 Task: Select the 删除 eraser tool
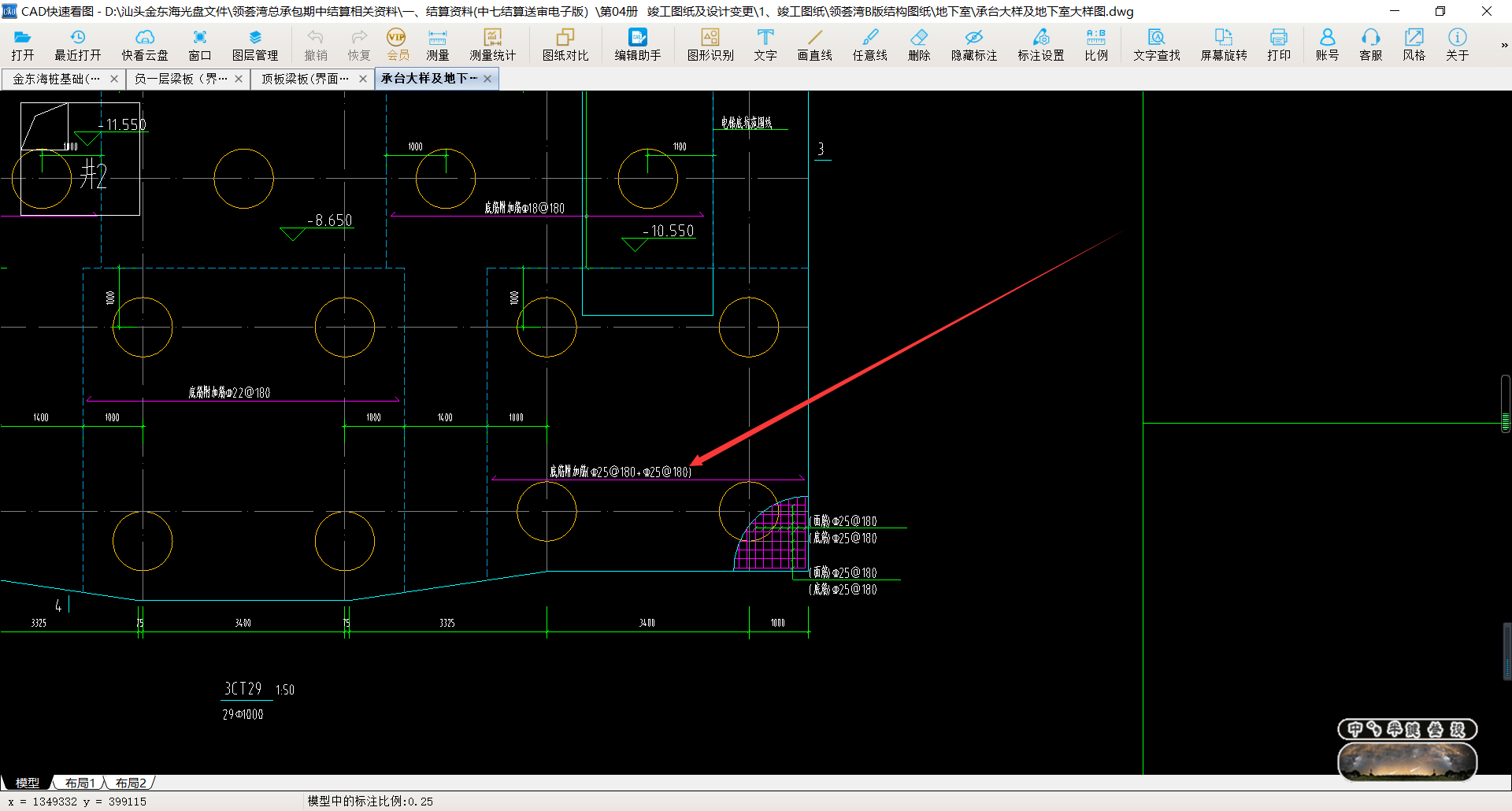point(919,45)
